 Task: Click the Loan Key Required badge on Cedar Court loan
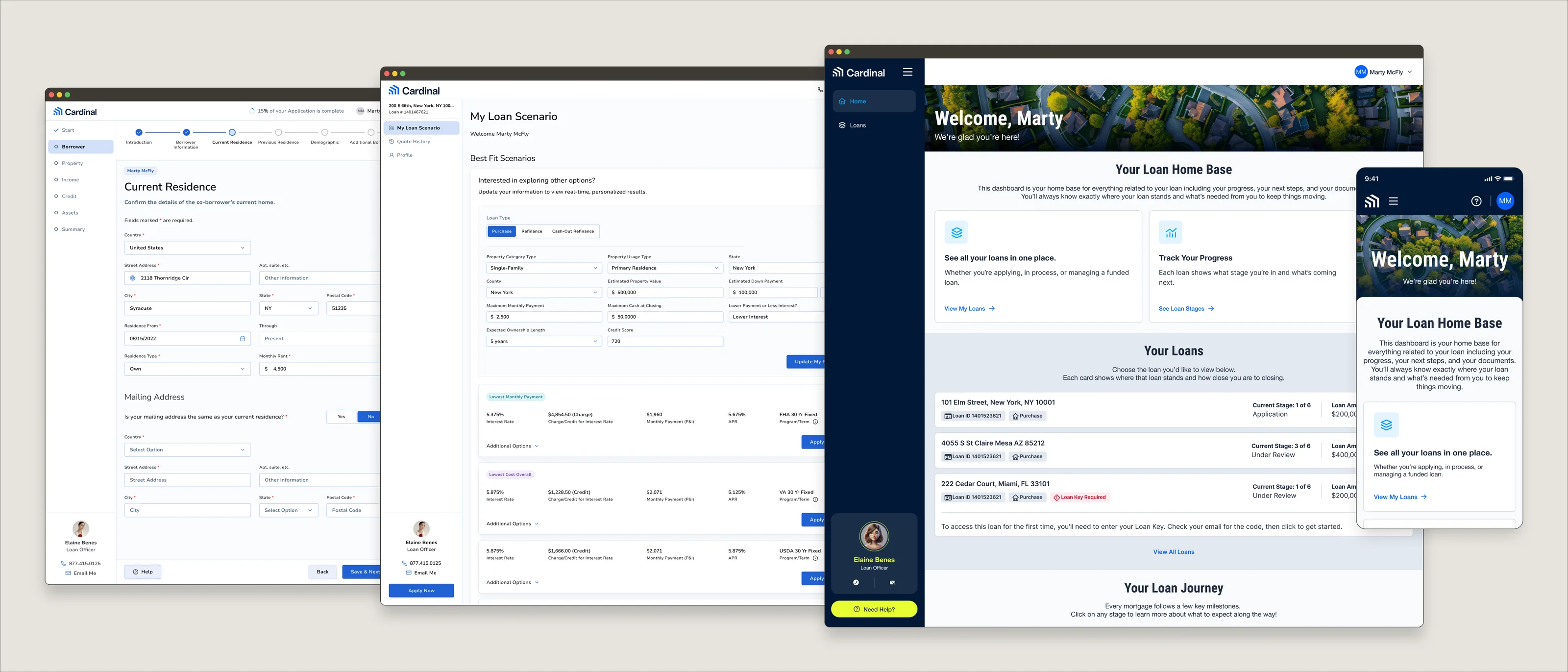[x=1080, y=498]
